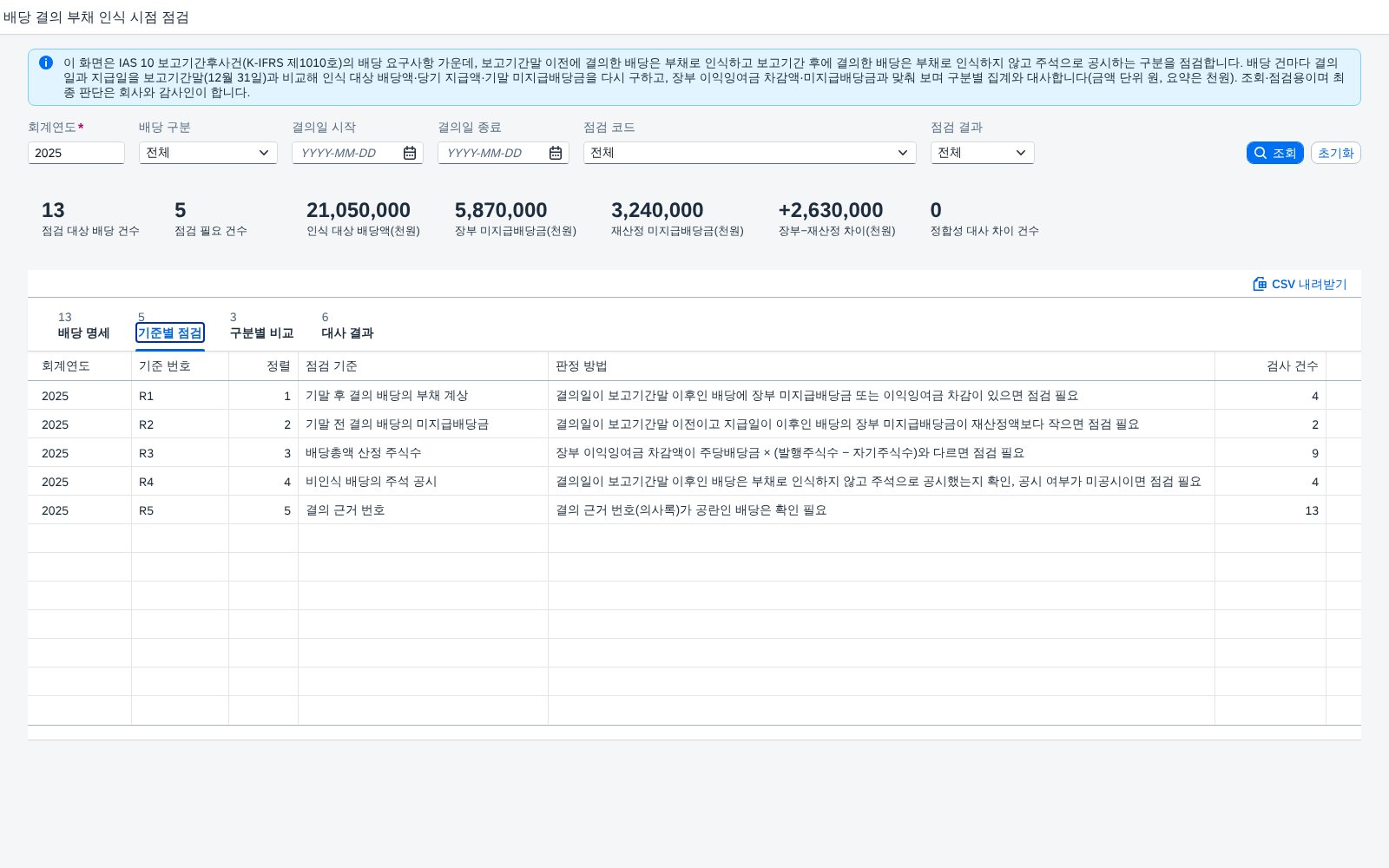1389x868 pixels.
Task: Click '기말 후 결의 배당의 부채 계상' cell
Action: [424, 396]
